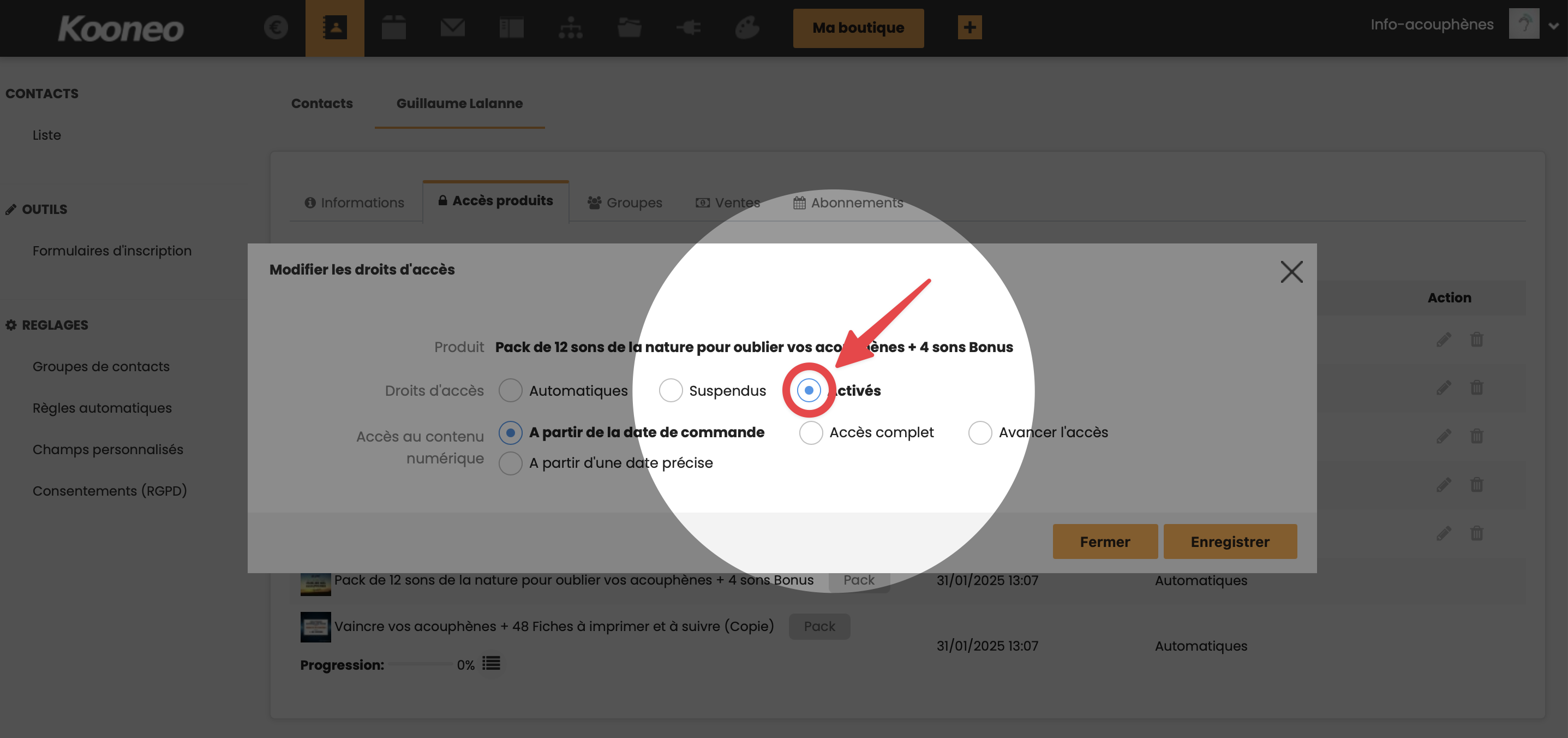1568x738 pixels.
Task: Open the contacts address book icon
Action: click(335, 27)
